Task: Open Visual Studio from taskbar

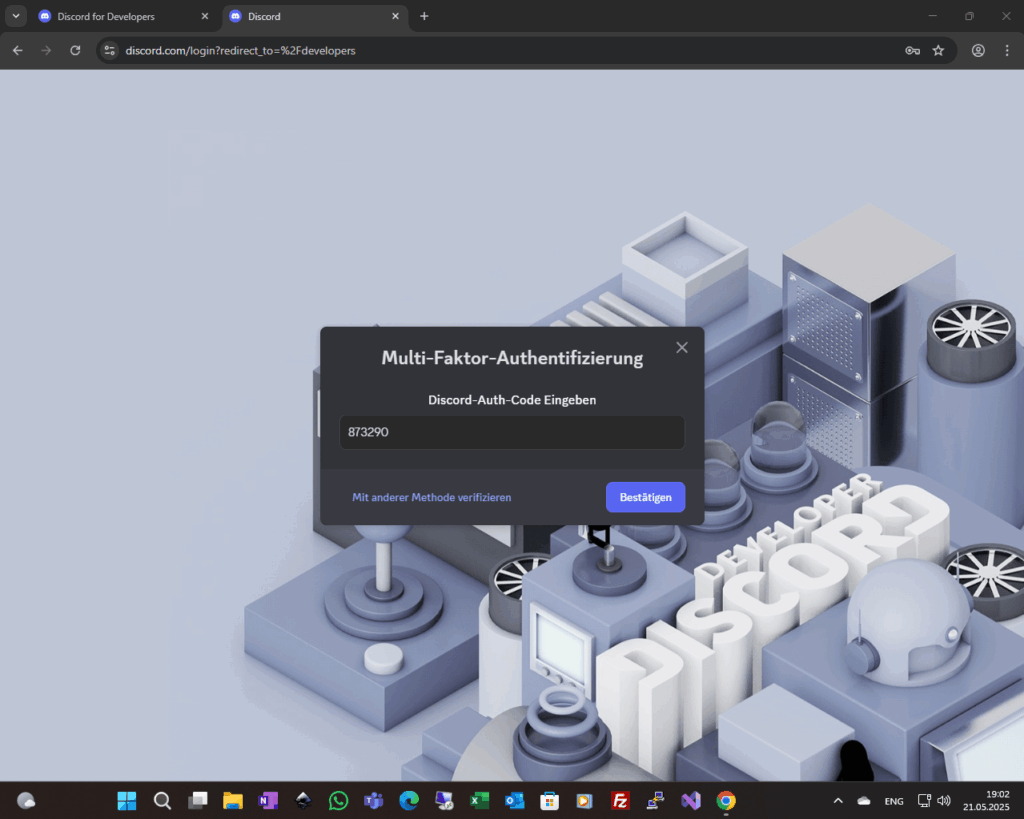Action: [690, 801]
